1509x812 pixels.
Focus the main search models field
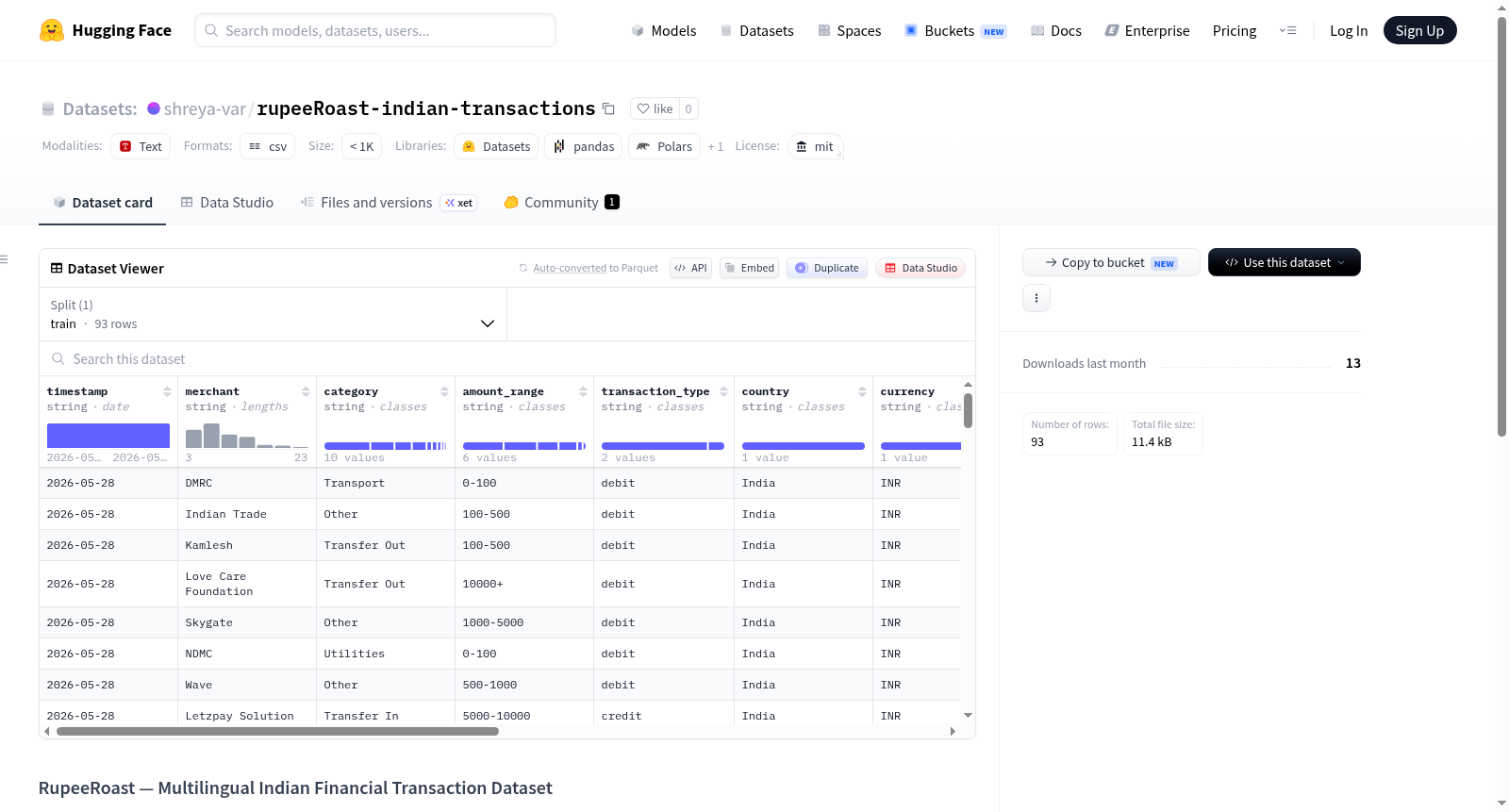[375, 30]
